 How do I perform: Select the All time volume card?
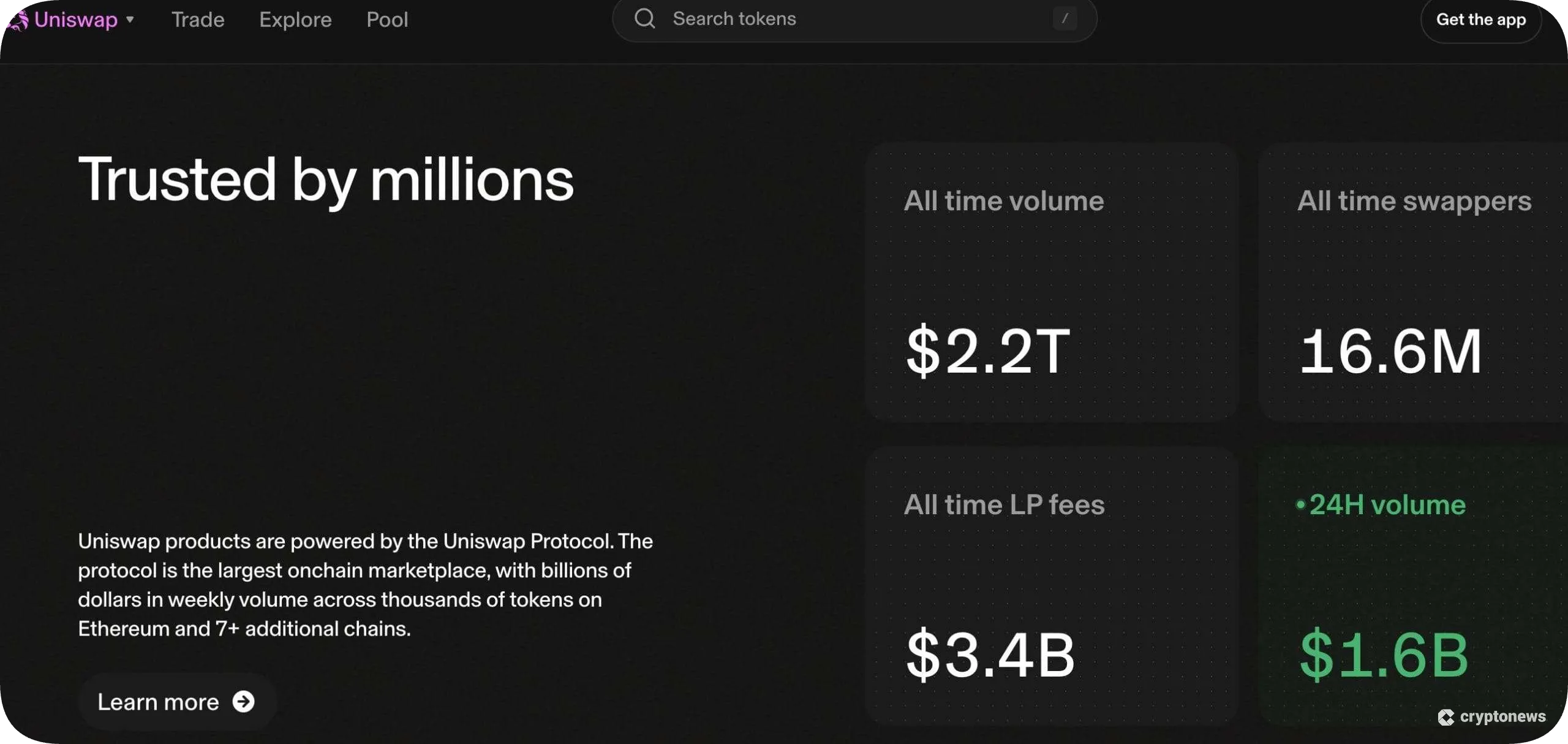click(1051, 282)
